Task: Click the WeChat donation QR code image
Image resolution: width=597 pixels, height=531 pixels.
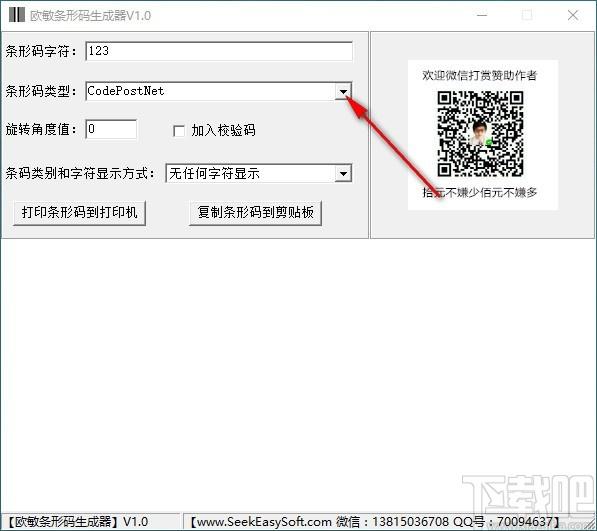Action: pyautogui.click(x=480, y=134)
